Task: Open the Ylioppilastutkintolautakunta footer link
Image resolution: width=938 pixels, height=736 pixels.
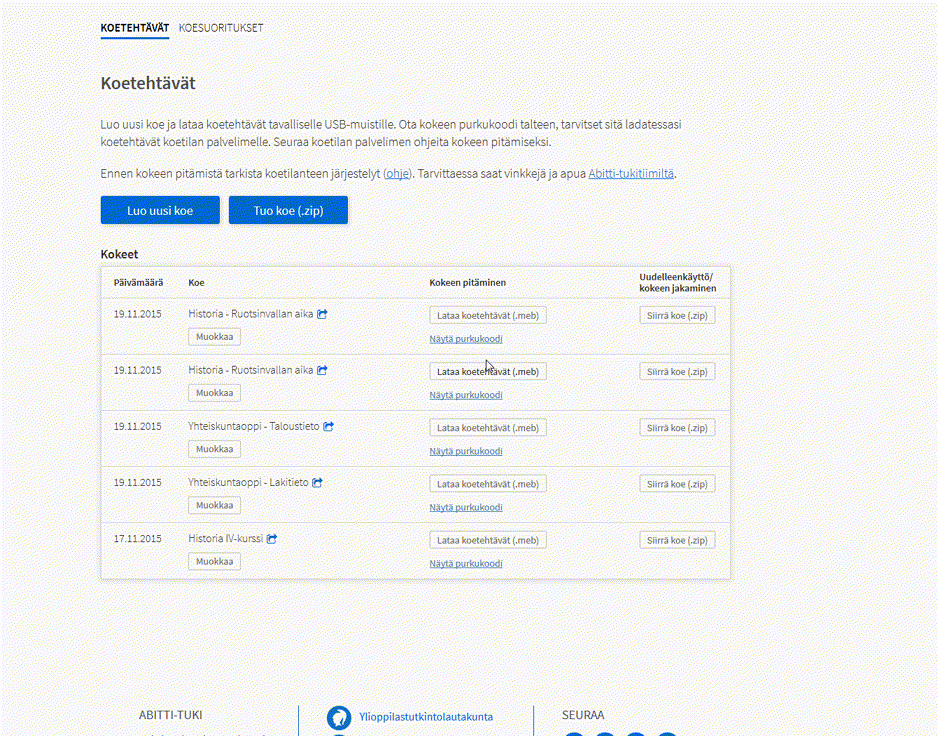Action: pos(426,717)
